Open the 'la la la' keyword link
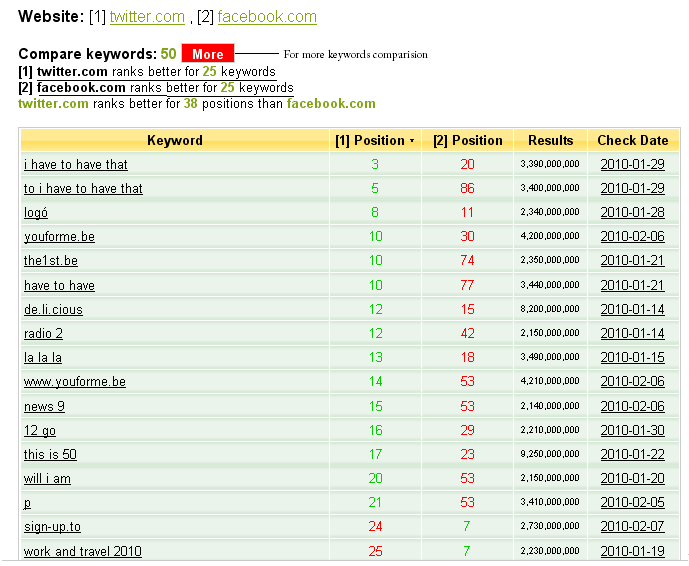The width and height of the screenshot is (689, 566). 43,357
